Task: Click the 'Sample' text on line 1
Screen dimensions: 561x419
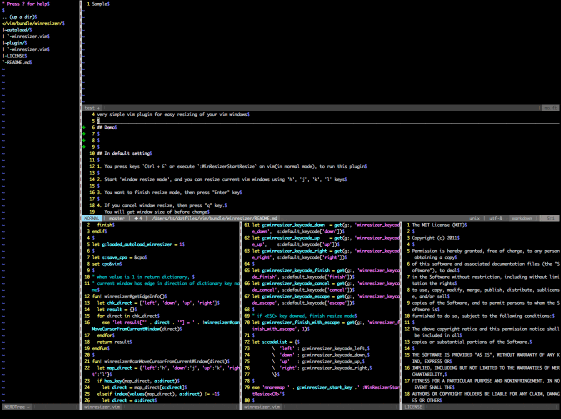Action: [x=100, y=4]
